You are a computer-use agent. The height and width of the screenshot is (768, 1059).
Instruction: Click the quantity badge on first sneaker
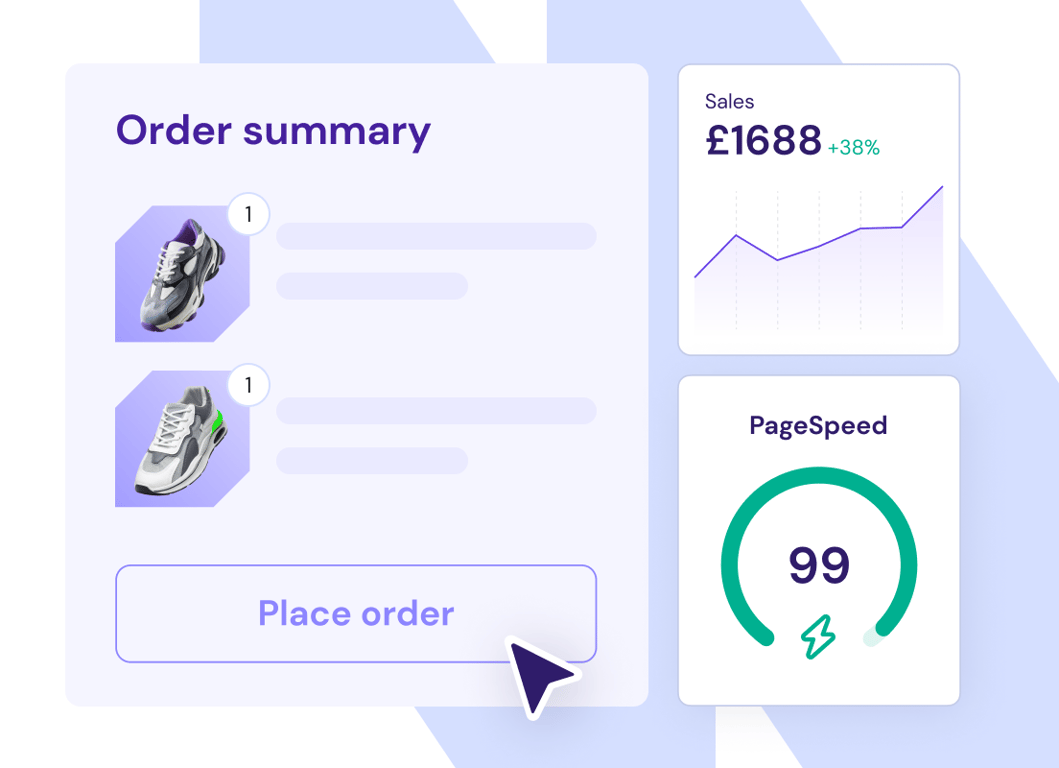249,214
